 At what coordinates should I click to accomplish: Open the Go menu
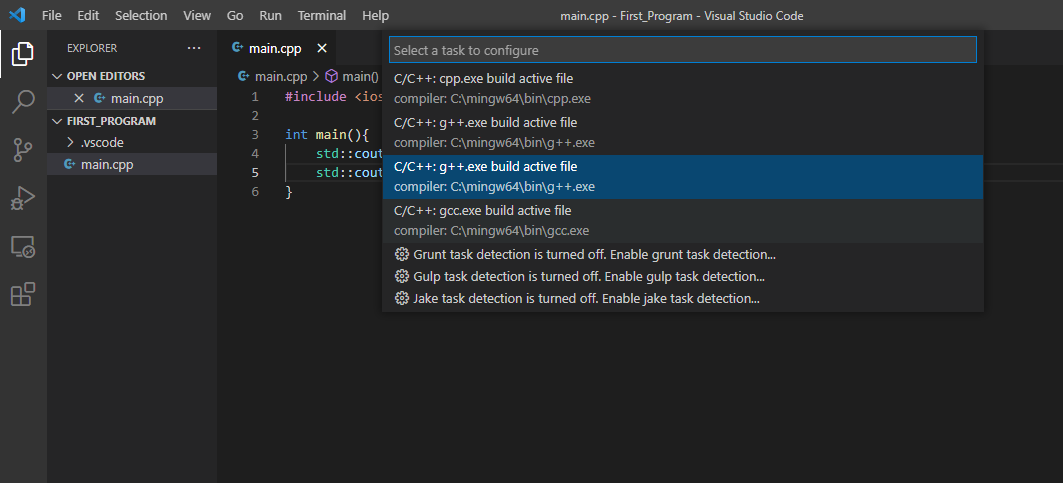tap(235, 15)
